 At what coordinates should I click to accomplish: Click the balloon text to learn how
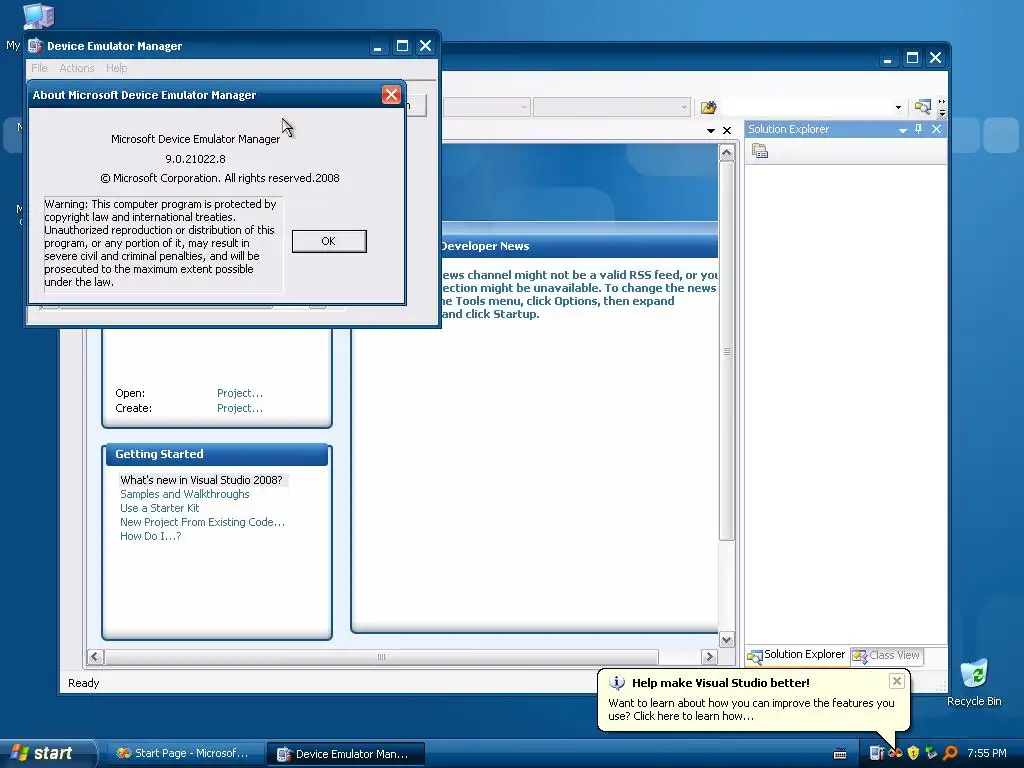coord(751,710)
